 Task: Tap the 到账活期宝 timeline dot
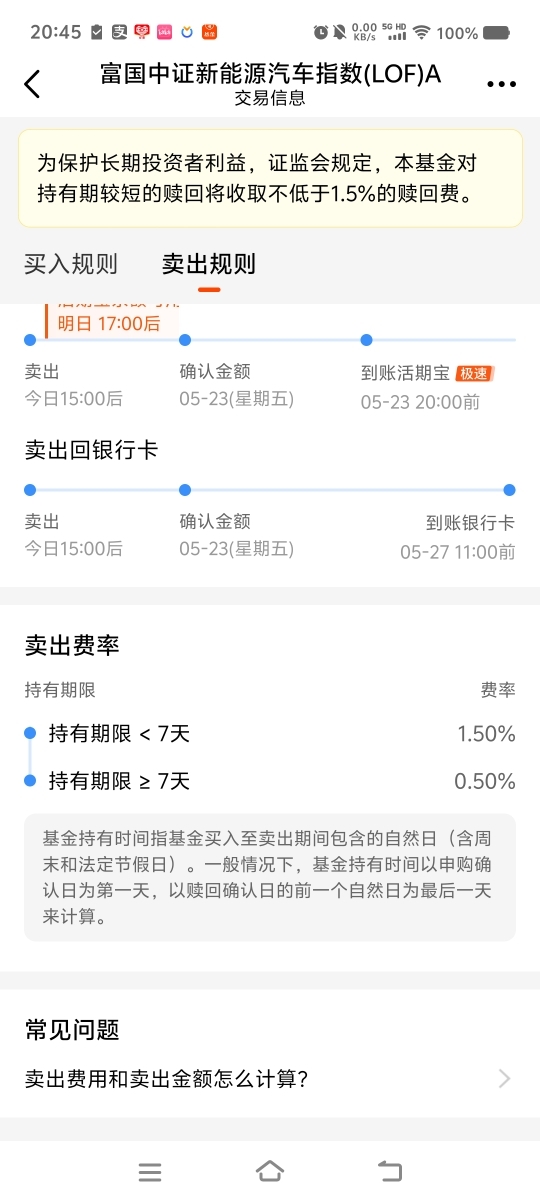coord(366,340)
